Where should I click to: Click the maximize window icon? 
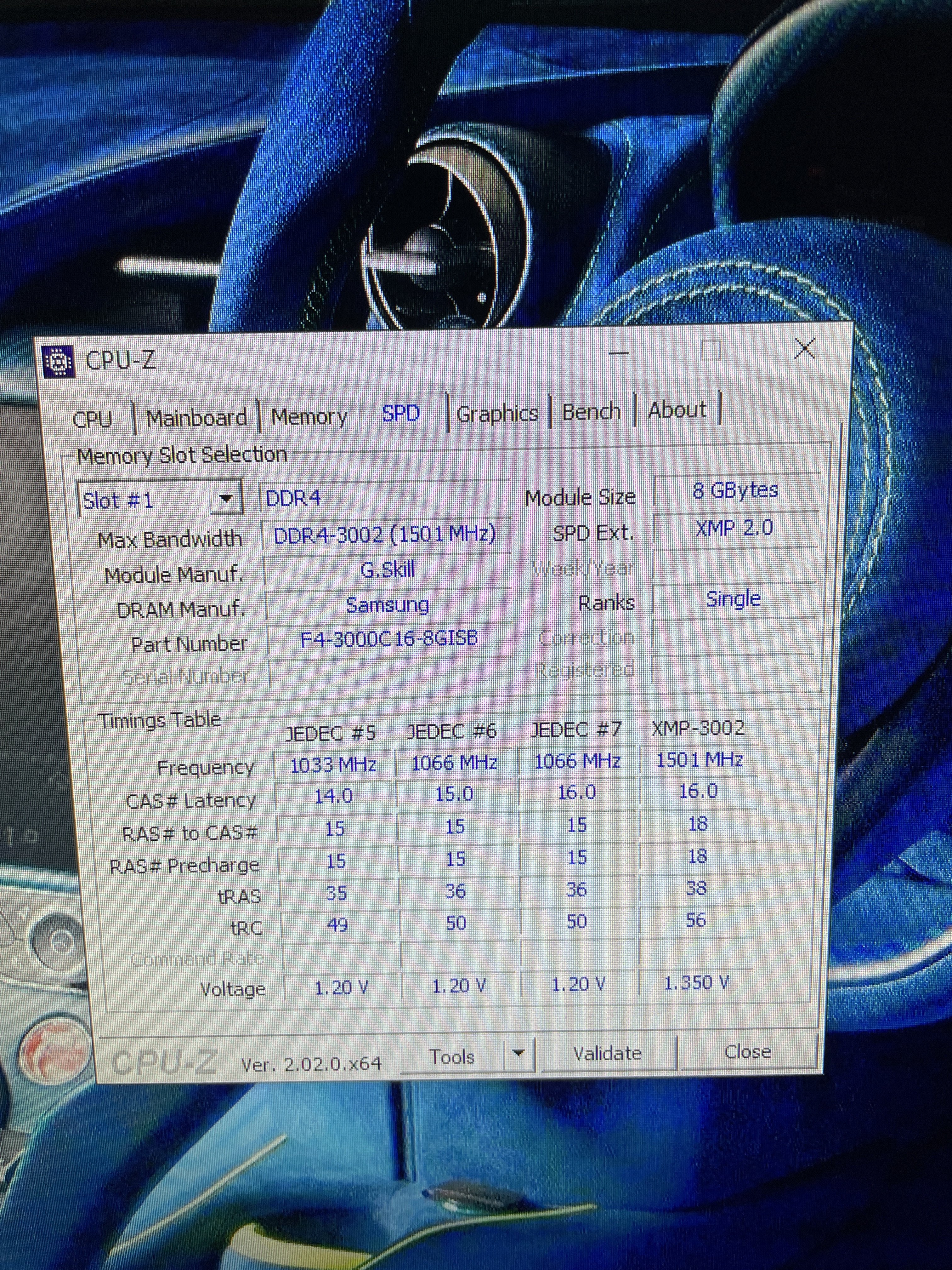(x=711, y=350)
